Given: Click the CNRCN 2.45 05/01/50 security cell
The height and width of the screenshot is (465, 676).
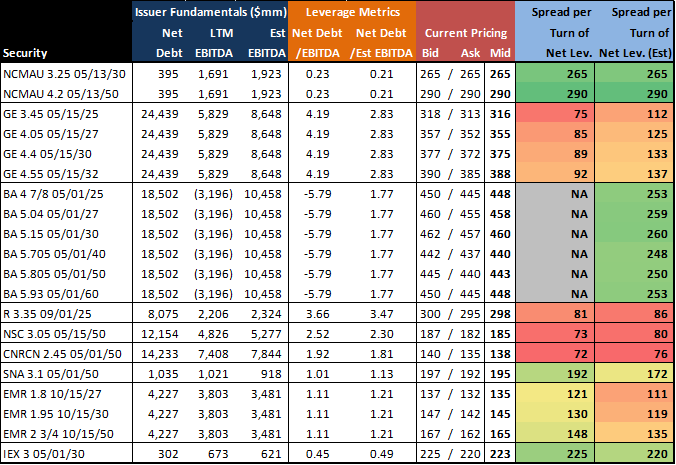Looking at the screenshot, I should pos(55,352).
